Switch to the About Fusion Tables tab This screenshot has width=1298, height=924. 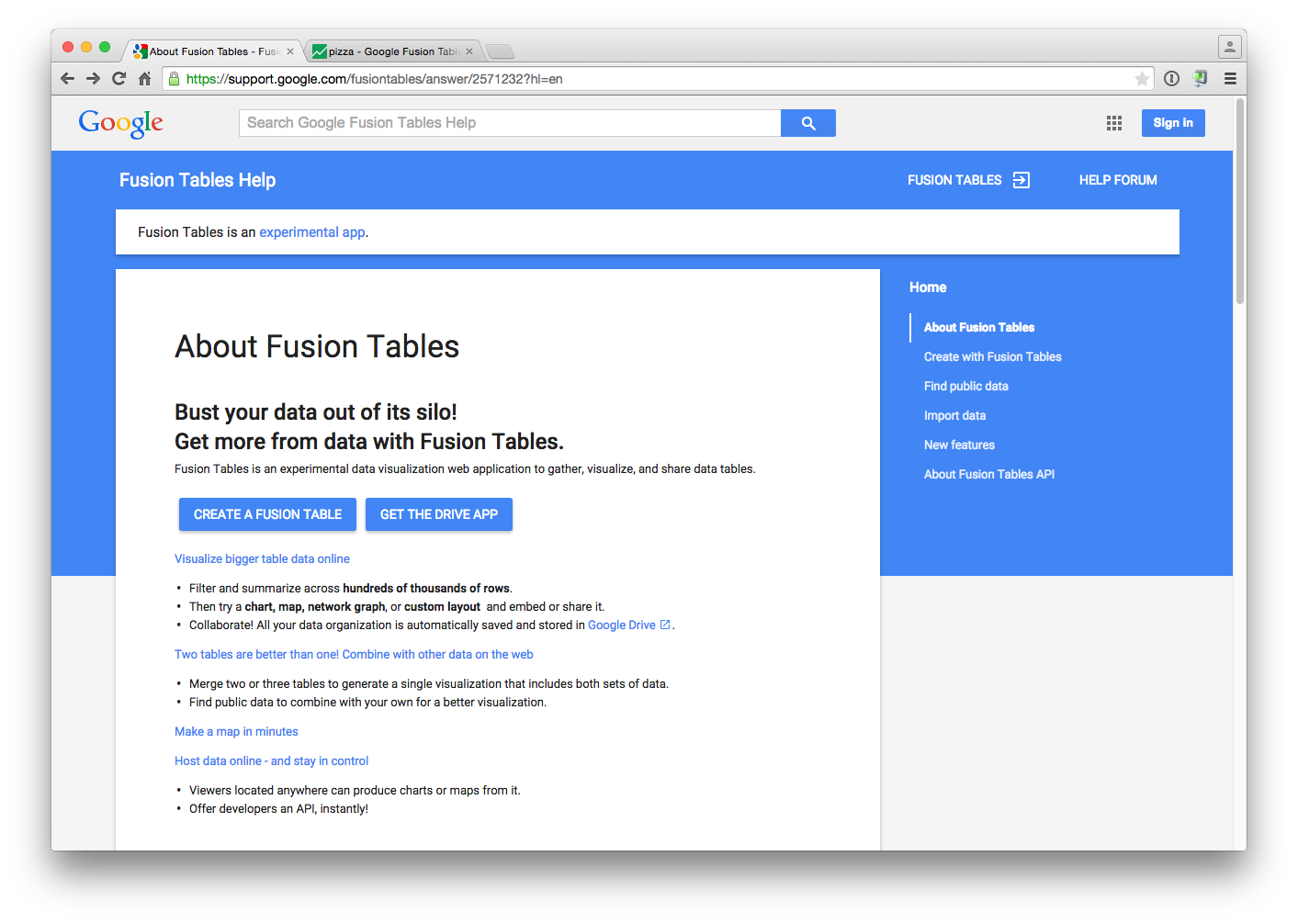coord(212,51)
